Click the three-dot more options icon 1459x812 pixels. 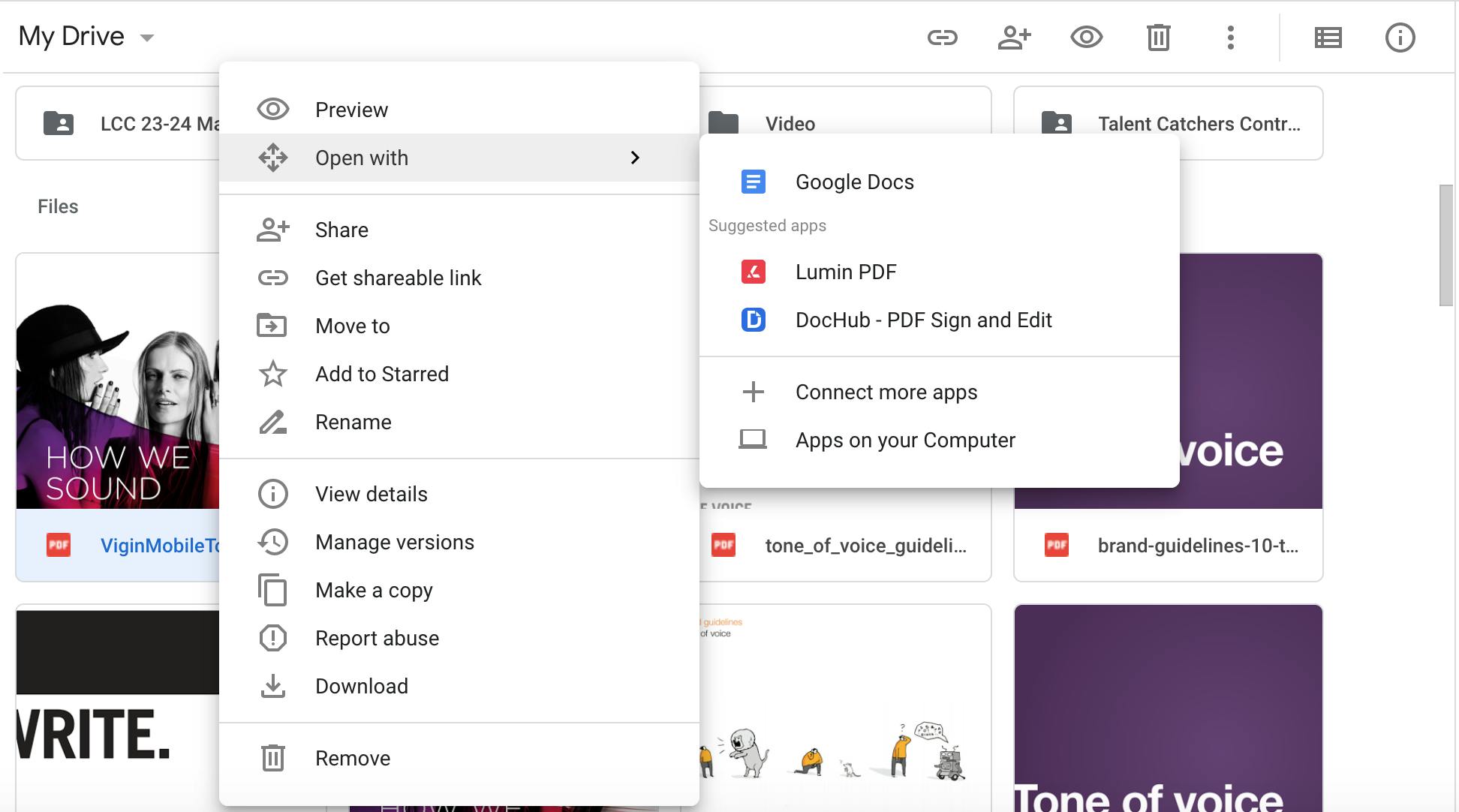[x=1231, y=37]
